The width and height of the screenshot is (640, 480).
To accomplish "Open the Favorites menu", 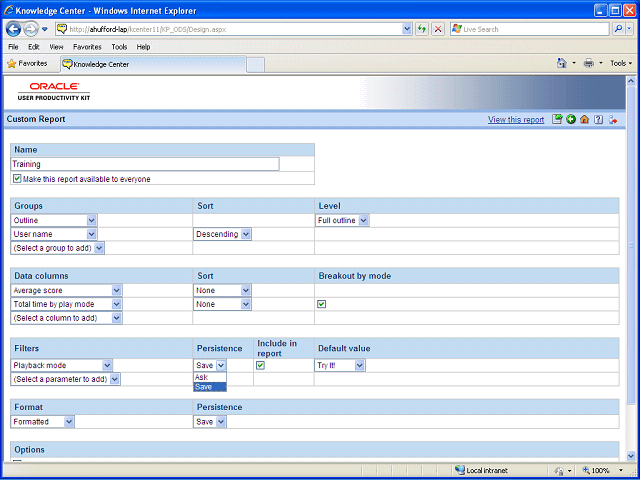I will 87,47.
